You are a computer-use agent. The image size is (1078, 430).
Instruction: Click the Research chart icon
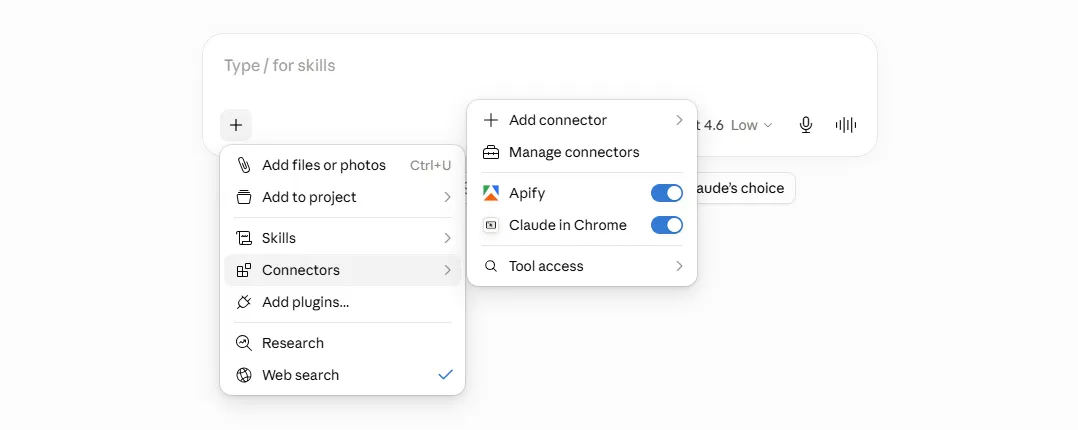click(244, 343)
